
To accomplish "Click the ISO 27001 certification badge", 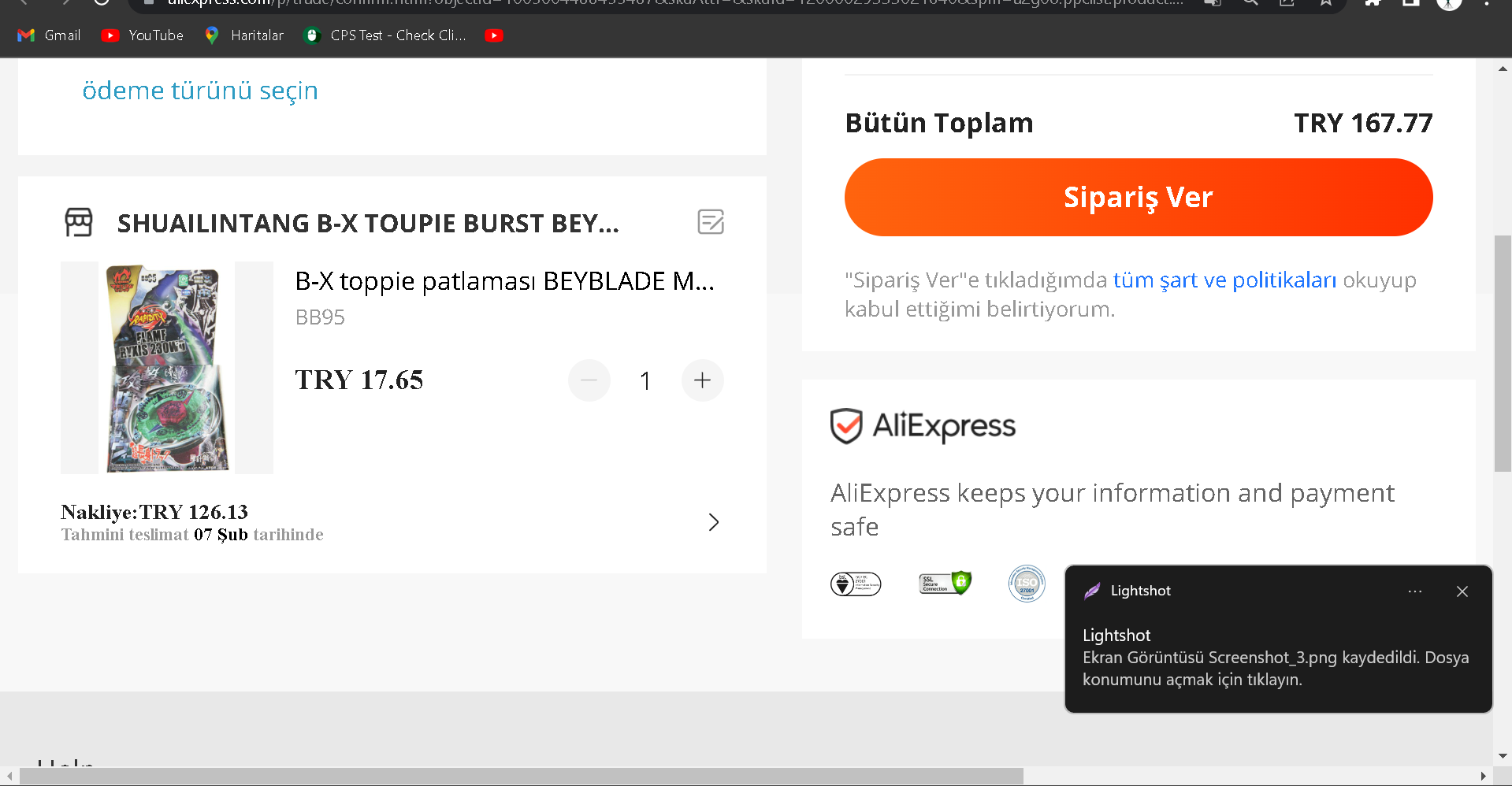I will click(x=1027, y=584).
